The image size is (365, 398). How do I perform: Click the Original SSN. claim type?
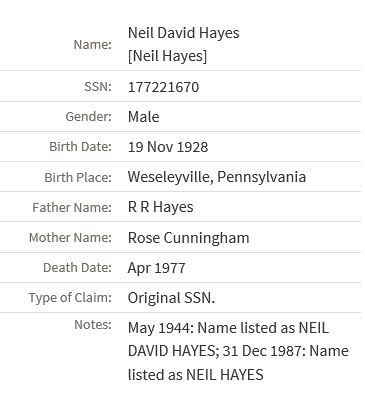171,298
